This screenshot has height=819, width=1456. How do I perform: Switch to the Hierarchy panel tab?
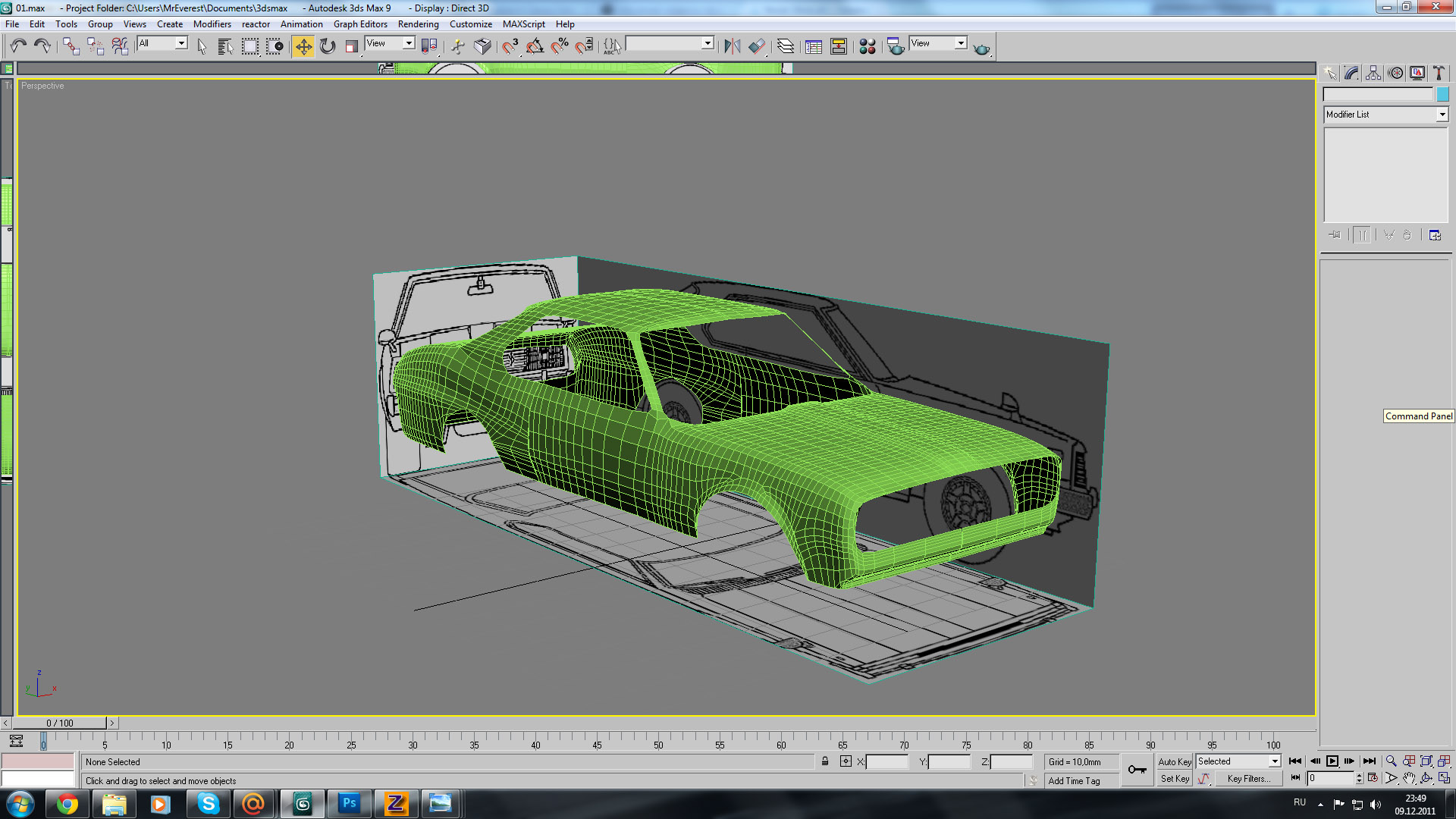(x=1373, y=73)
